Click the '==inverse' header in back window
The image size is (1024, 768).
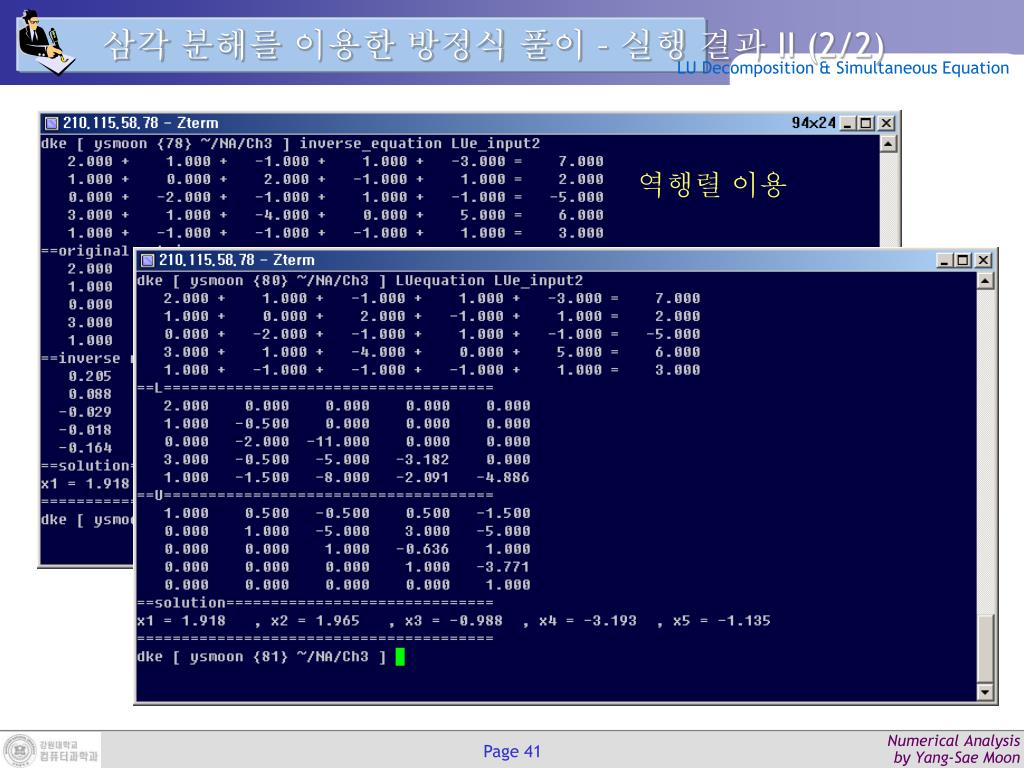[x=80, y=359]
